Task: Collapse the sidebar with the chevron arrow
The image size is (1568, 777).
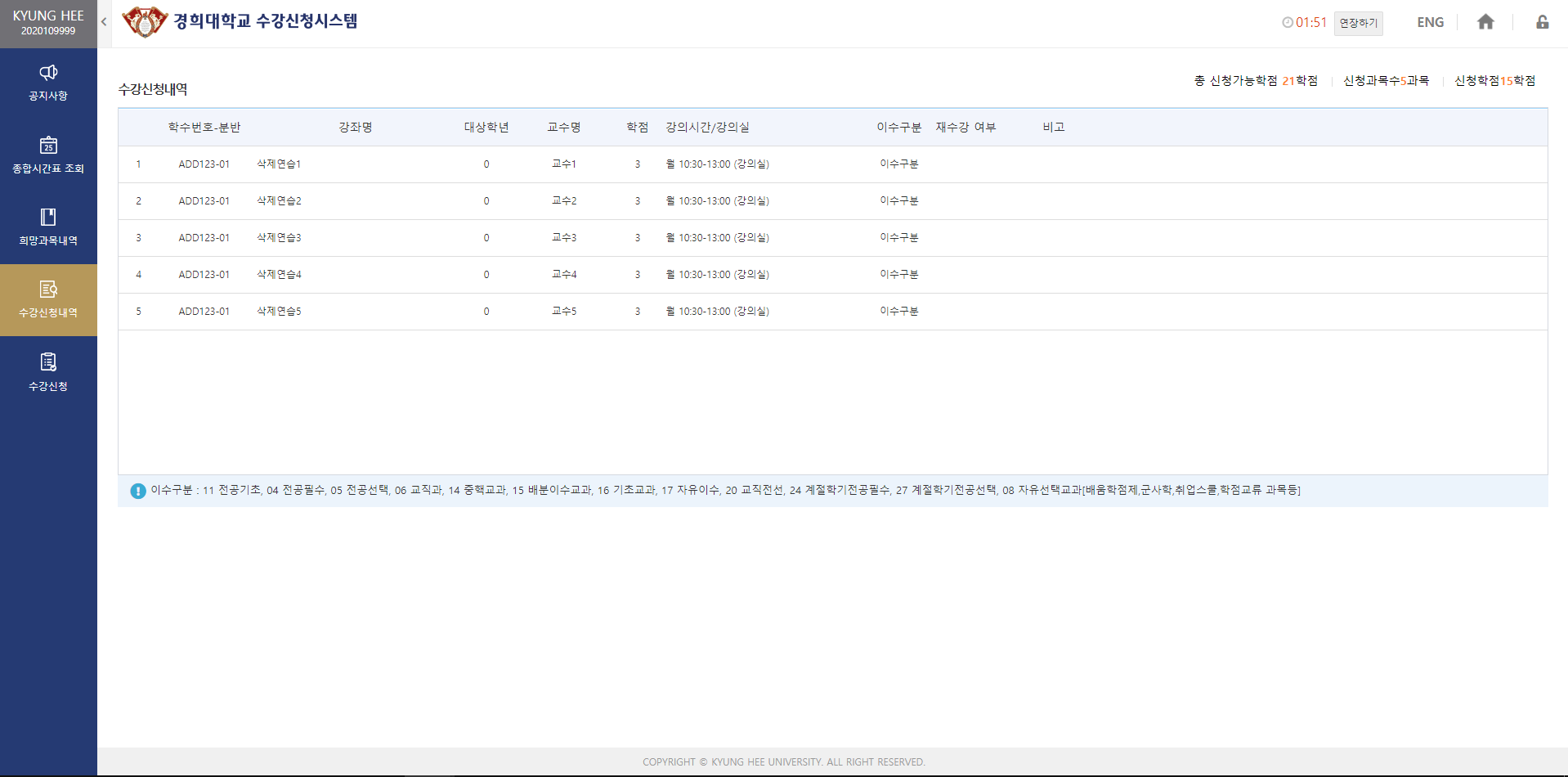Action: click(104, 22)
